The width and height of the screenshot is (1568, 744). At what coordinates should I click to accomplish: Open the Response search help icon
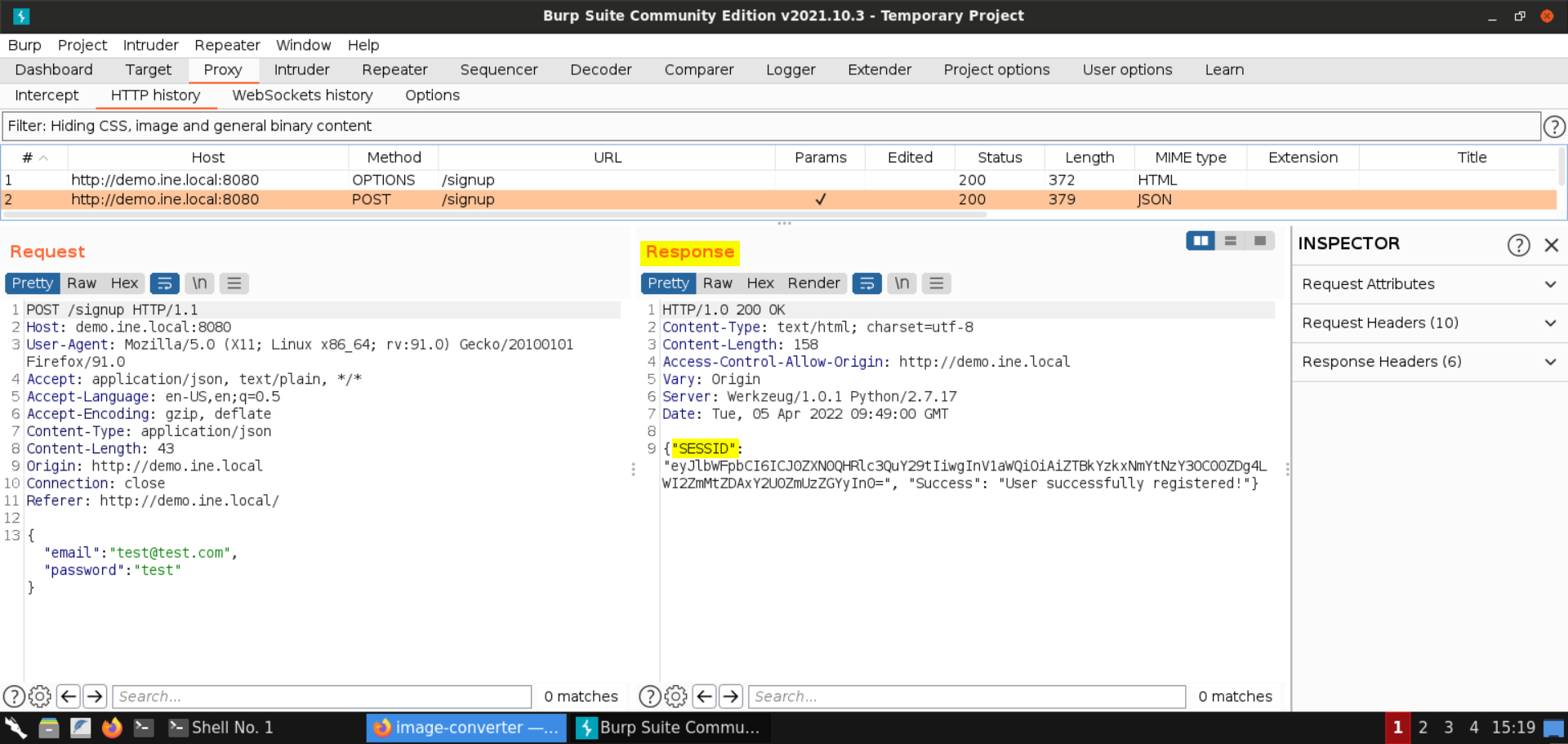[x=650, y=697]
